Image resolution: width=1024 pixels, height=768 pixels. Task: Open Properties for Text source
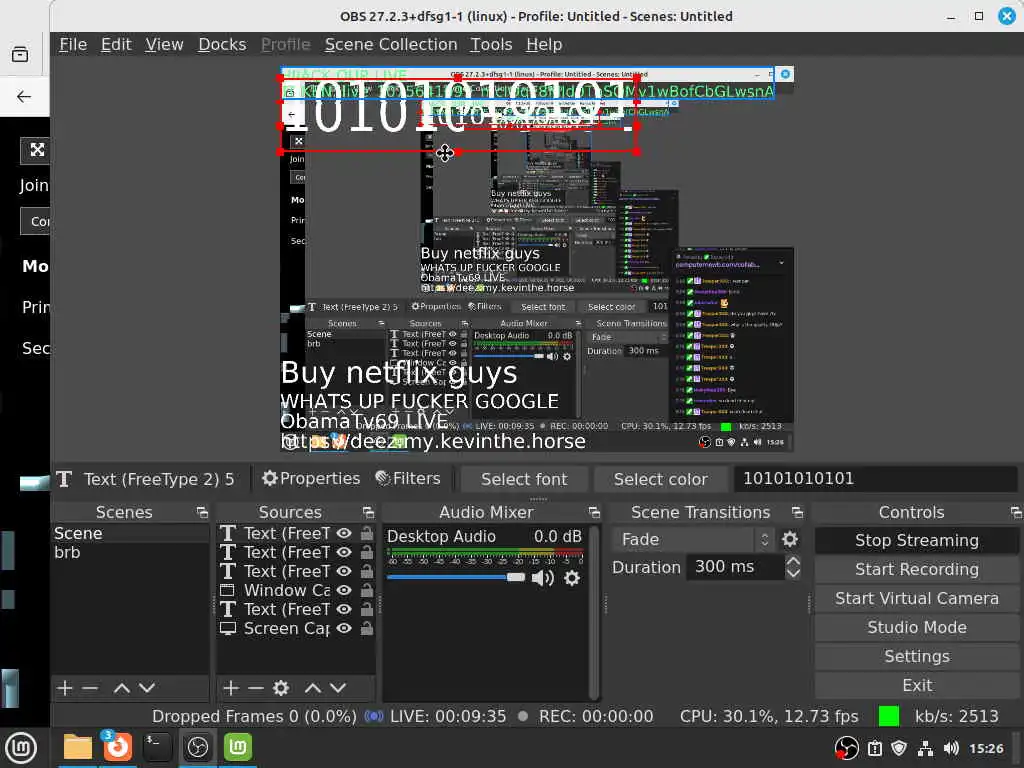(311, 479)
